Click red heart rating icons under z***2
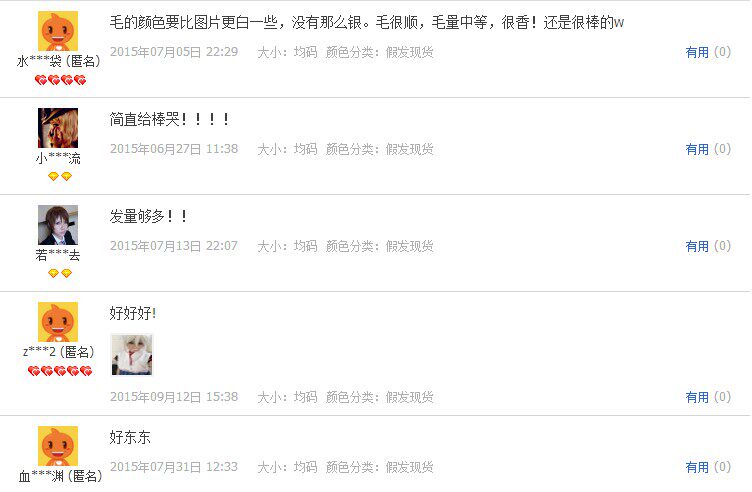This screenshot has width=752, height=492. [60, 371]
